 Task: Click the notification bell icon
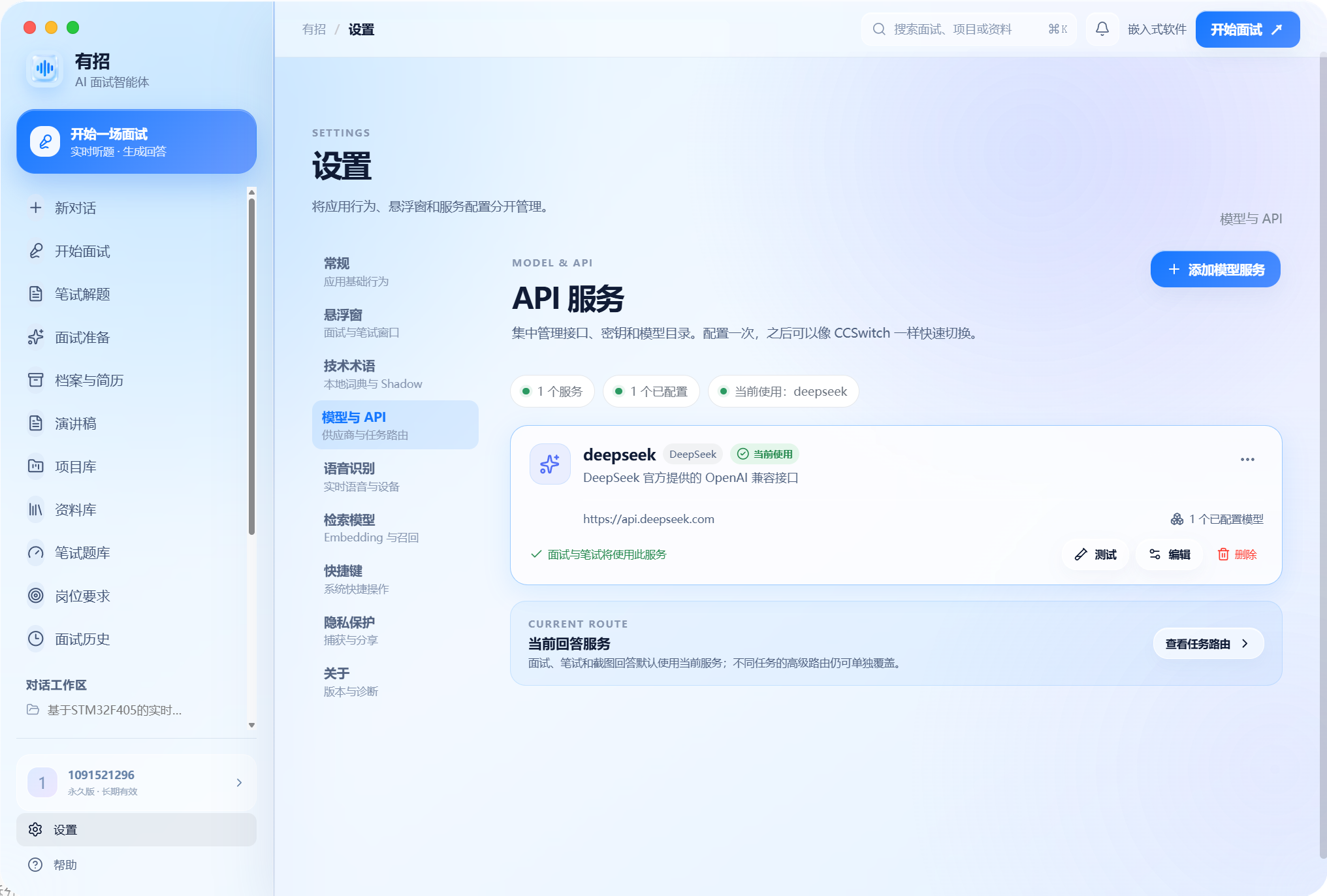tap(1102, 29)
